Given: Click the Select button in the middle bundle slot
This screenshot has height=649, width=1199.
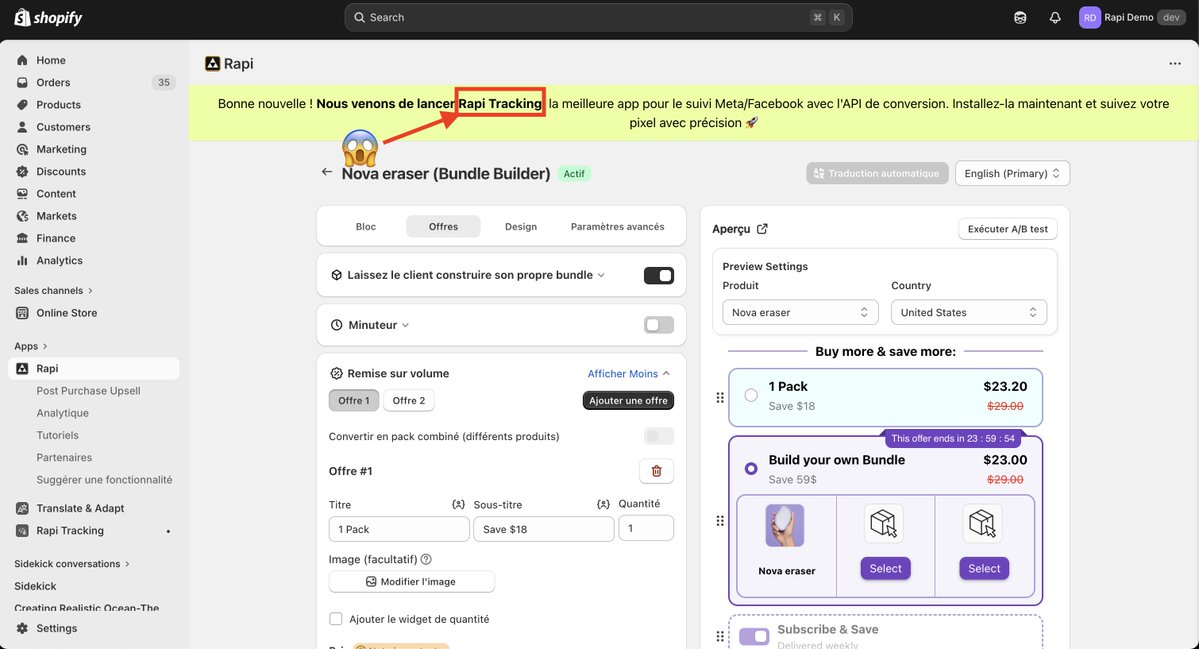Looking at the screenshot, I should tap(885, 569).
